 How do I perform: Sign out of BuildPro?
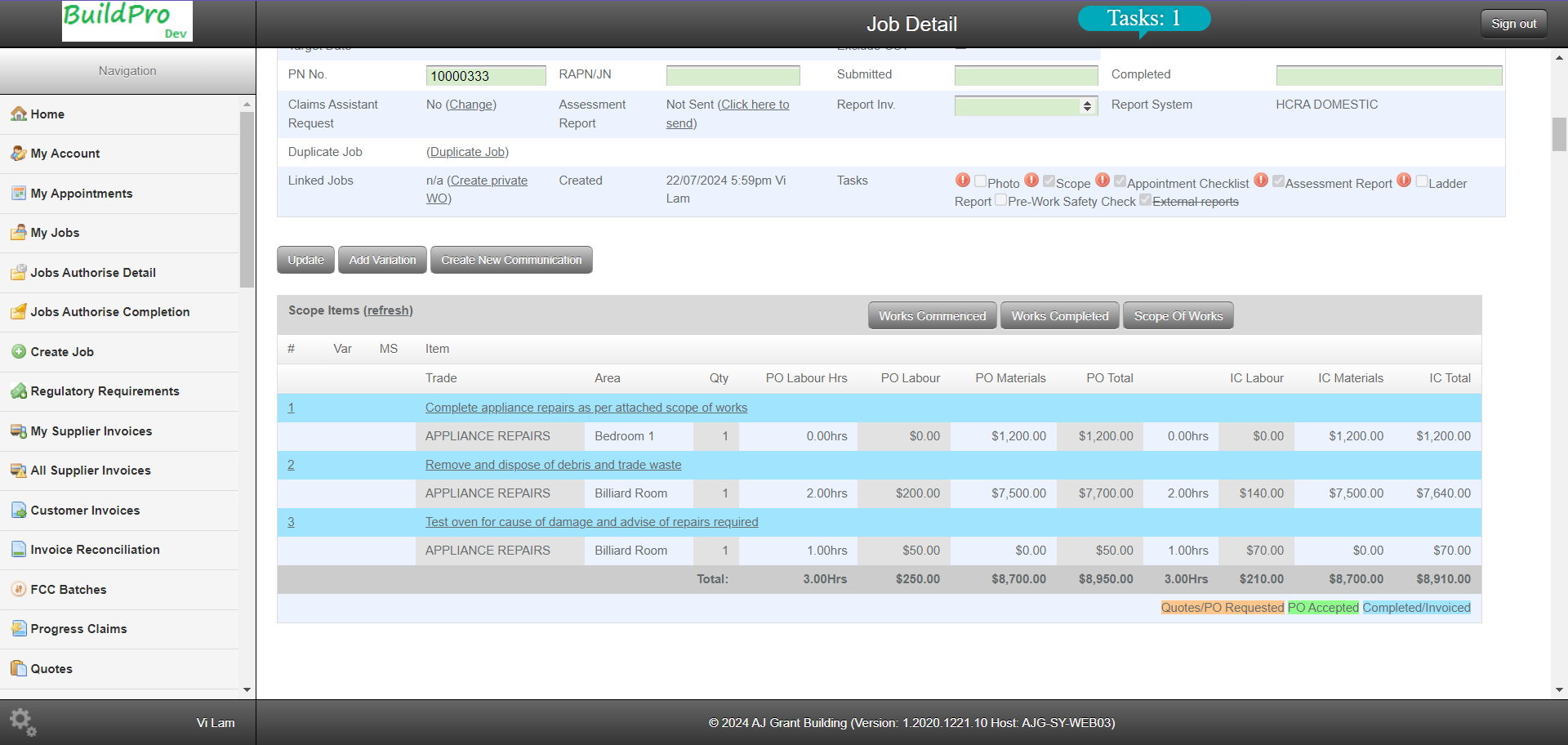(1513, 24)
